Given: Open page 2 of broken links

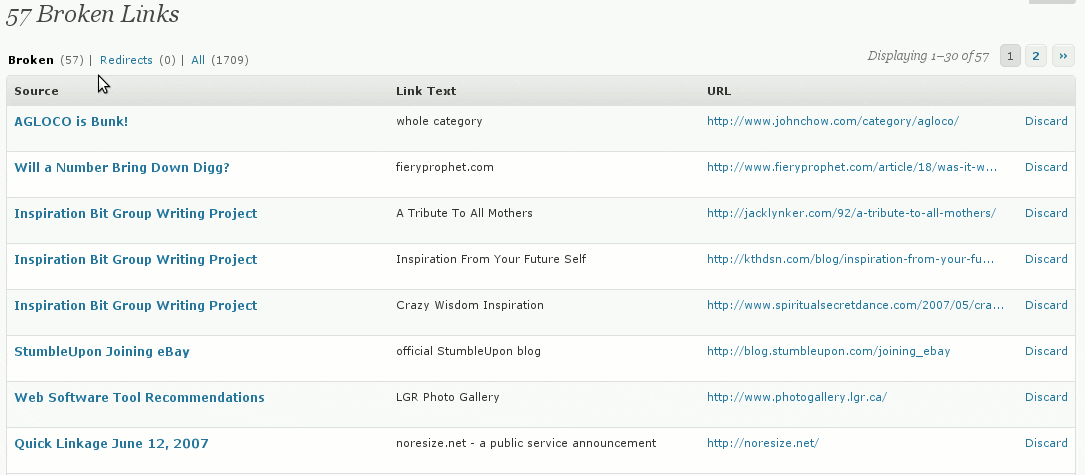Looking at the screenshot, I should (1036, 57).
